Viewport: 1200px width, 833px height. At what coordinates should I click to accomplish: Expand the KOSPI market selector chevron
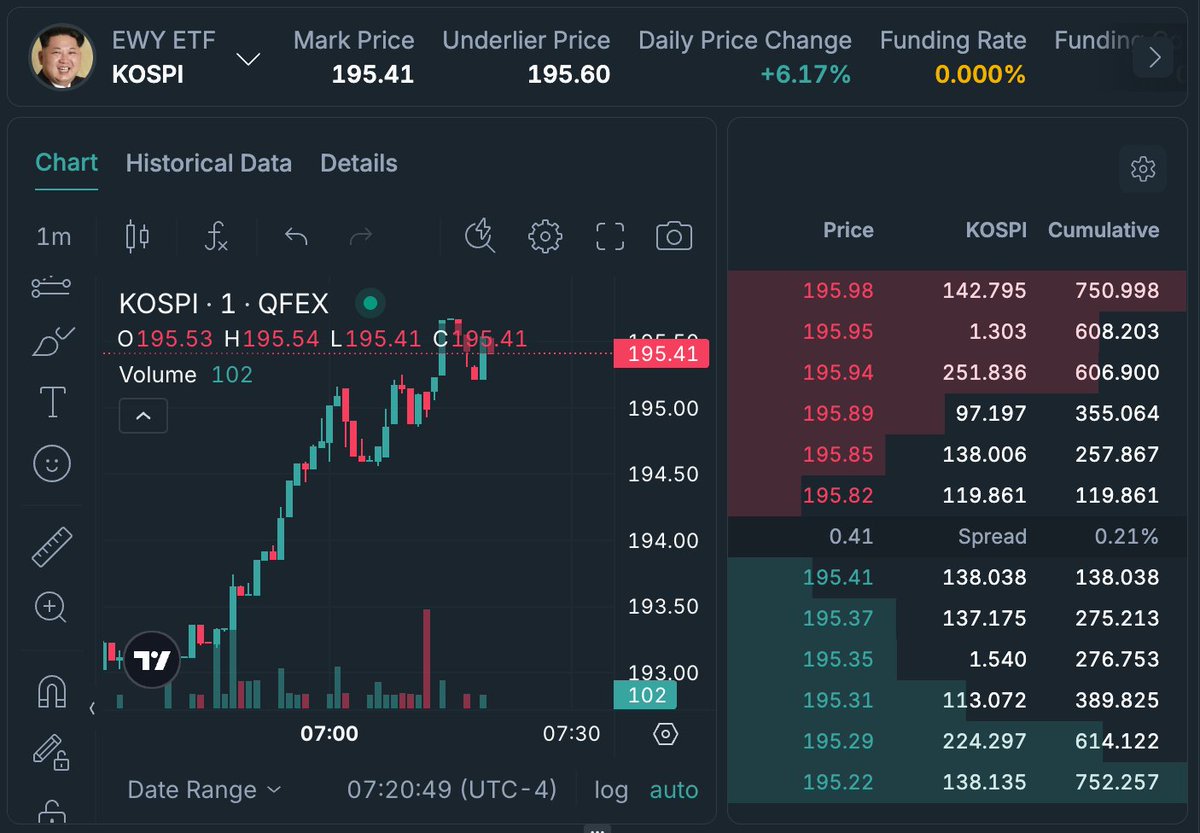(x=247, y=60)
